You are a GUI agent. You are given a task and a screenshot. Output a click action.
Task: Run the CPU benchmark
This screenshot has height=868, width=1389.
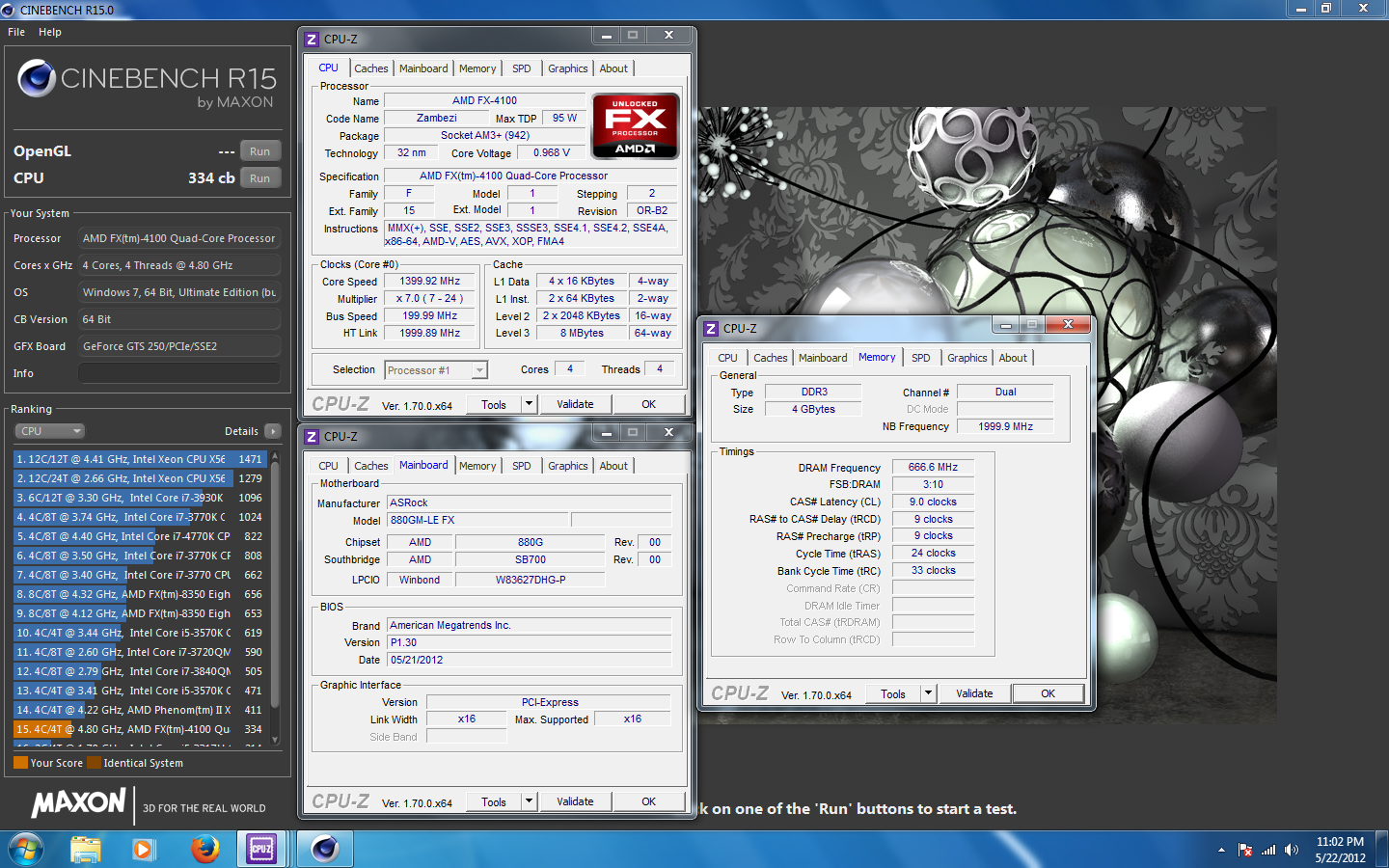tap(260, 178)
